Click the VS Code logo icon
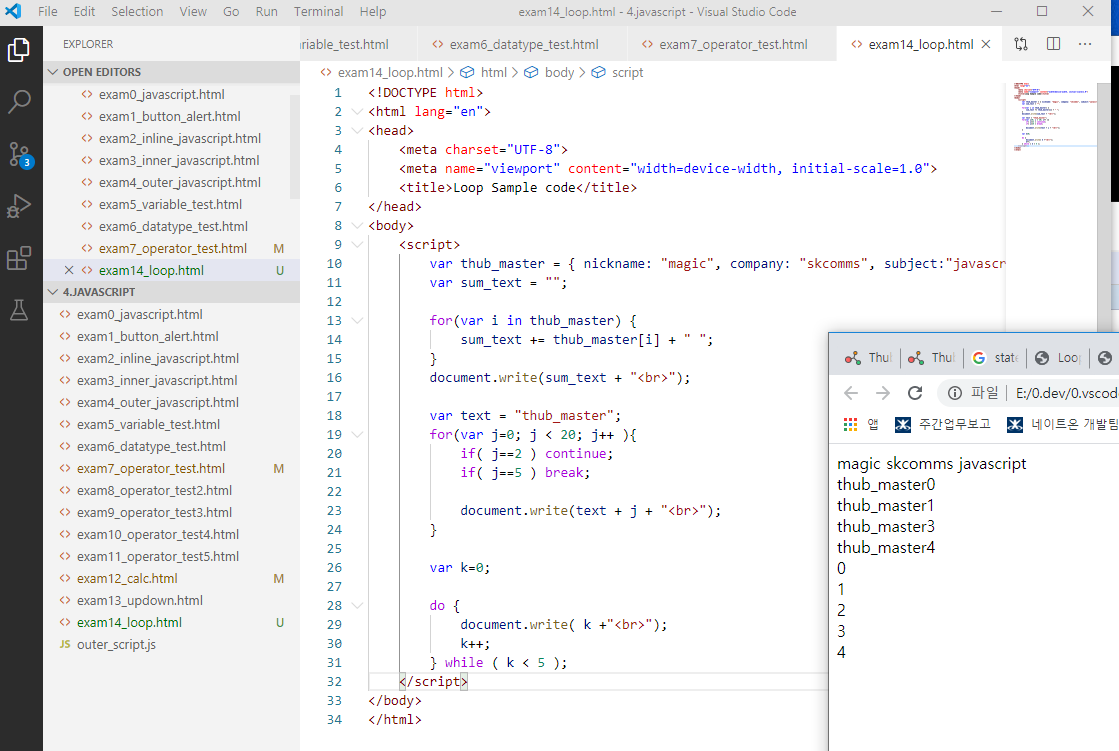 [14, 11]
